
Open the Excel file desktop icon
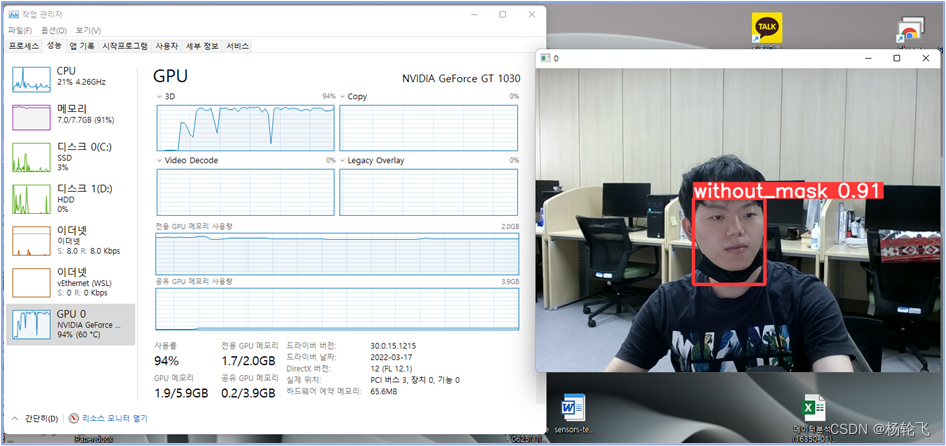tap(812, 409)
